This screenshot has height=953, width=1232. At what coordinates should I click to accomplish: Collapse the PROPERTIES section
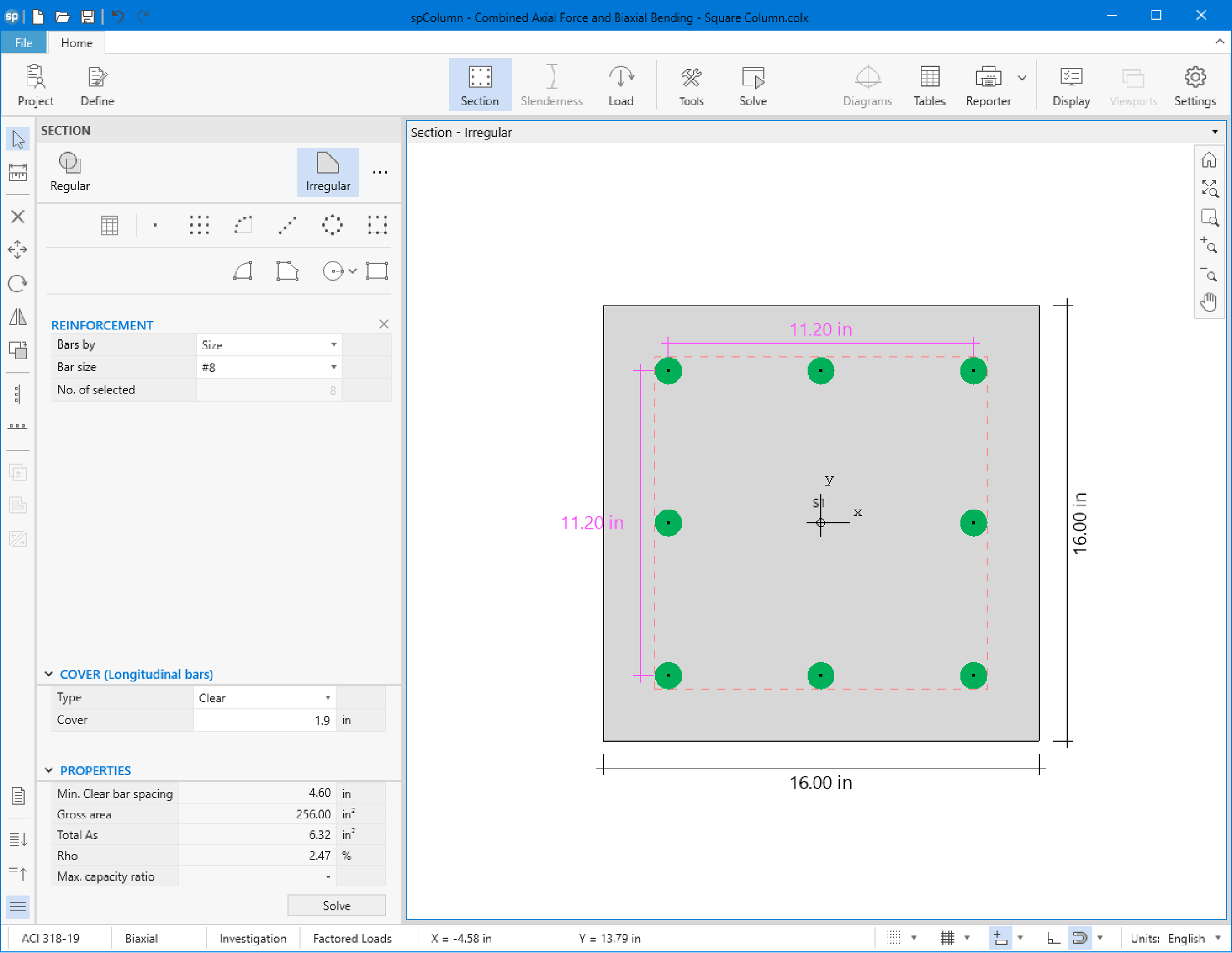[x=49, y=771]
